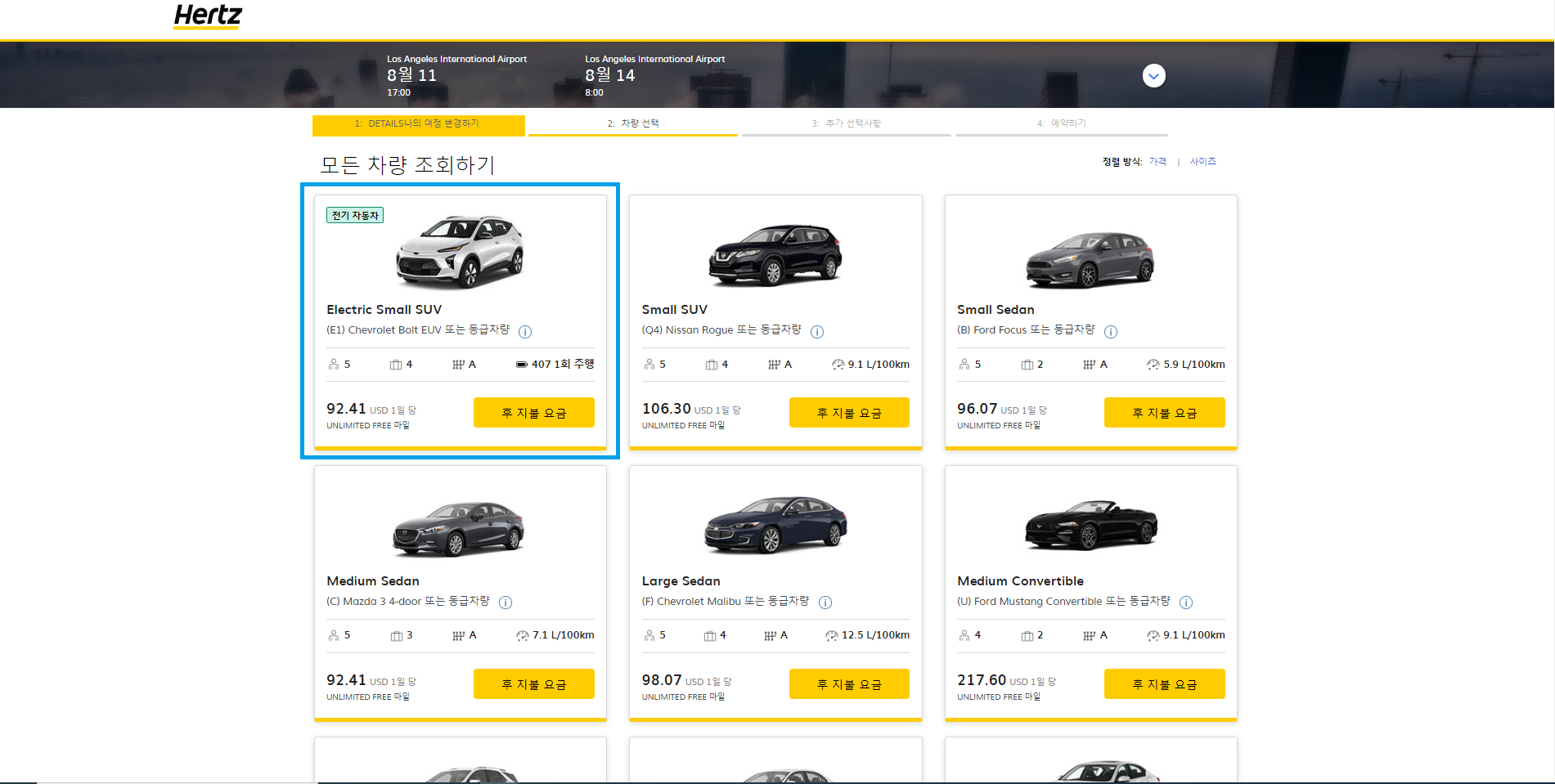Image resolution: width=1555 pixels, height=784 pixels.
Task: Switch to the 3: 추가 선택사항 step
Action: 847,123
